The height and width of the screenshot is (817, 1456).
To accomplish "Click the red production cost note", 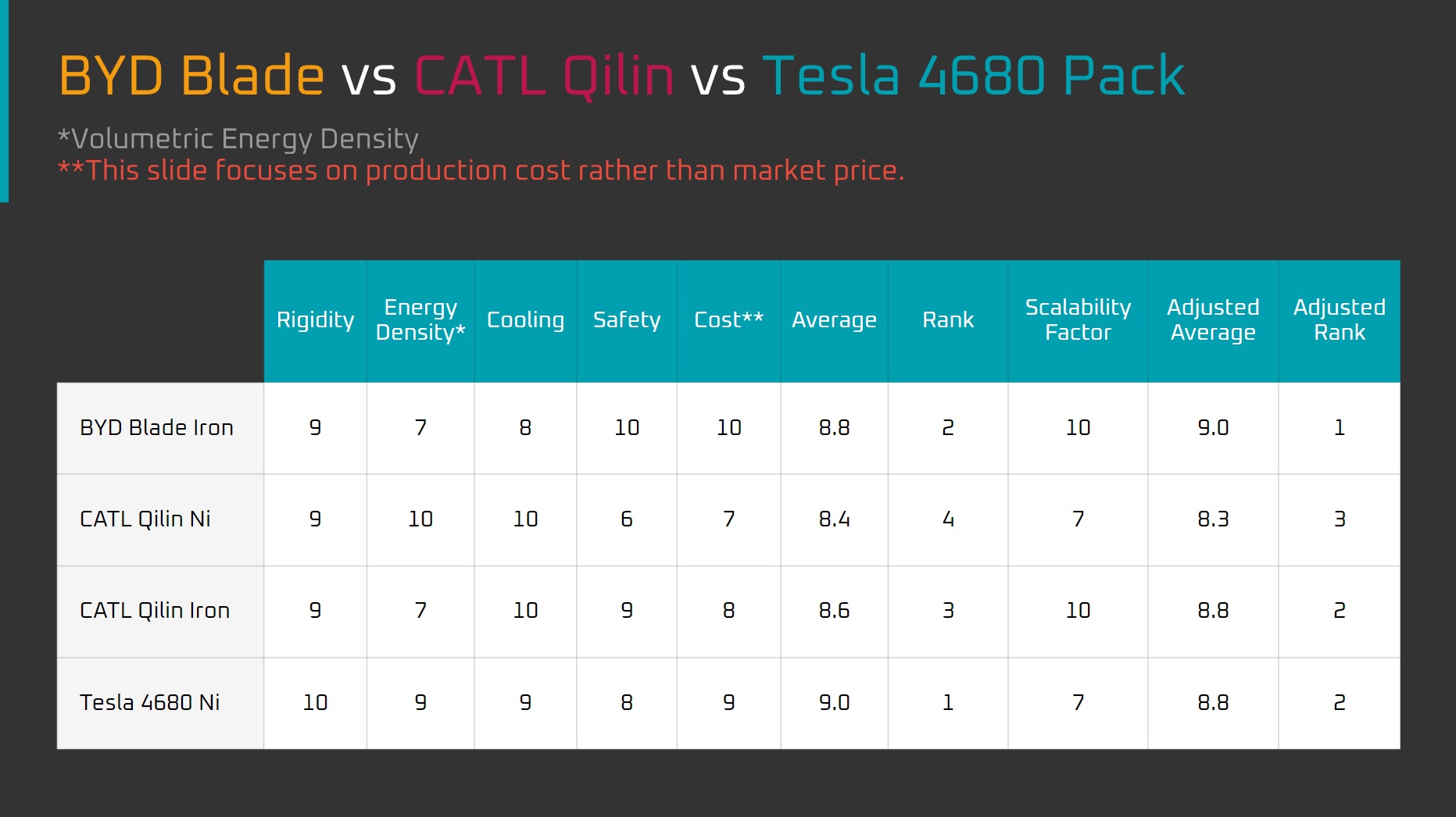I will 481,170.
